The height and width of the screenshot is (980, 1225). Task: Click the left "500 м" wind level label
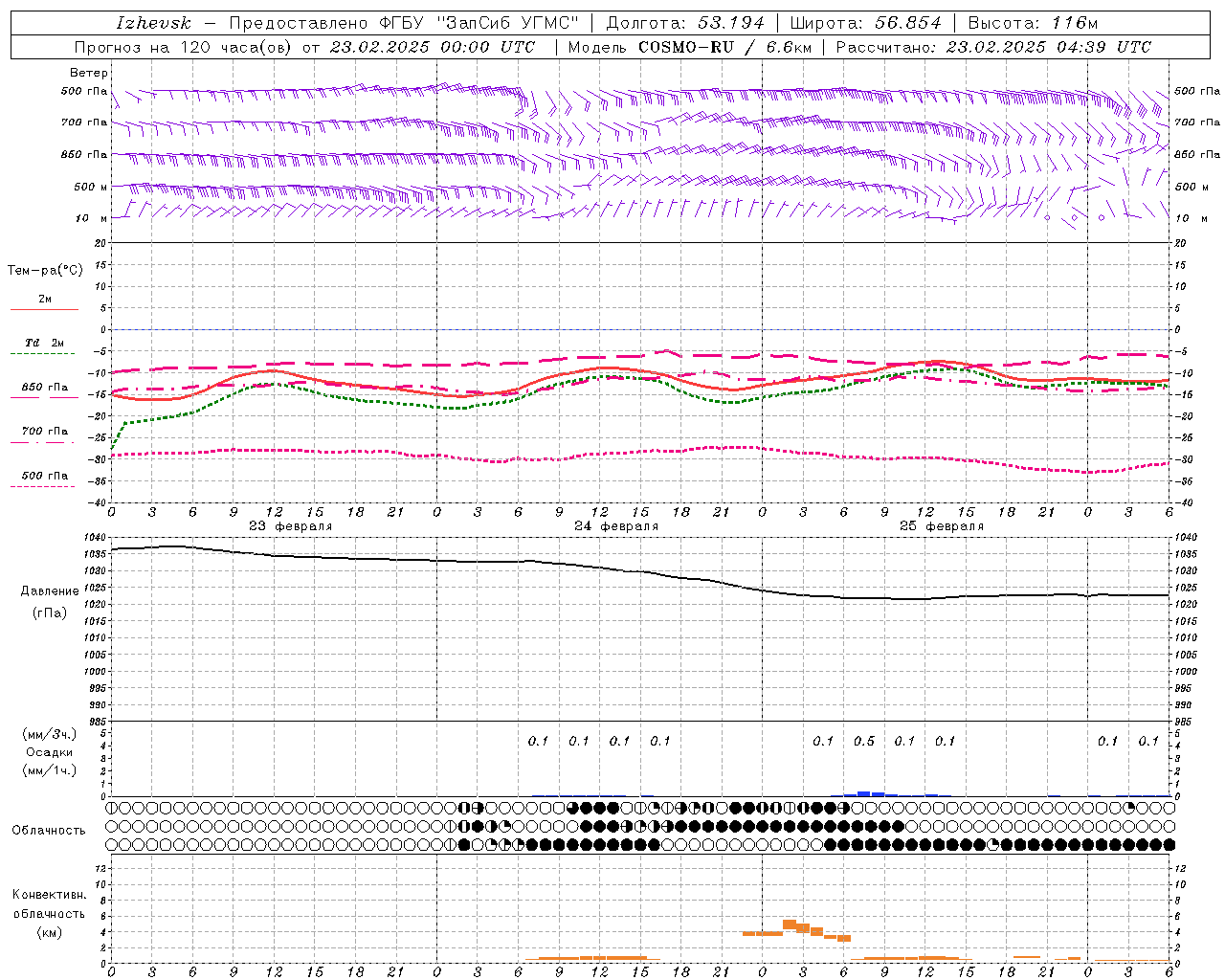[91, 187]
